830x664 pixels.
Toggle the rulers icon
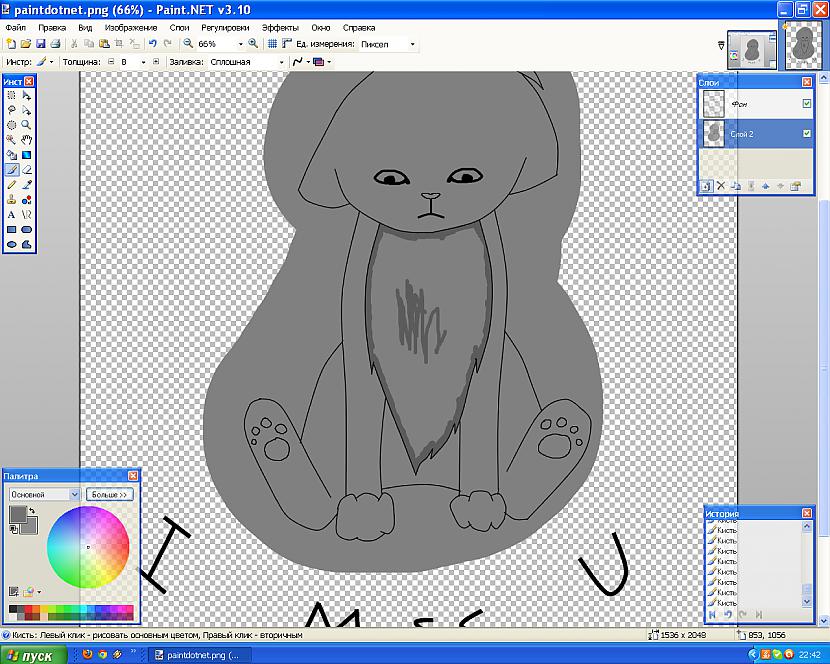(286, 44)
